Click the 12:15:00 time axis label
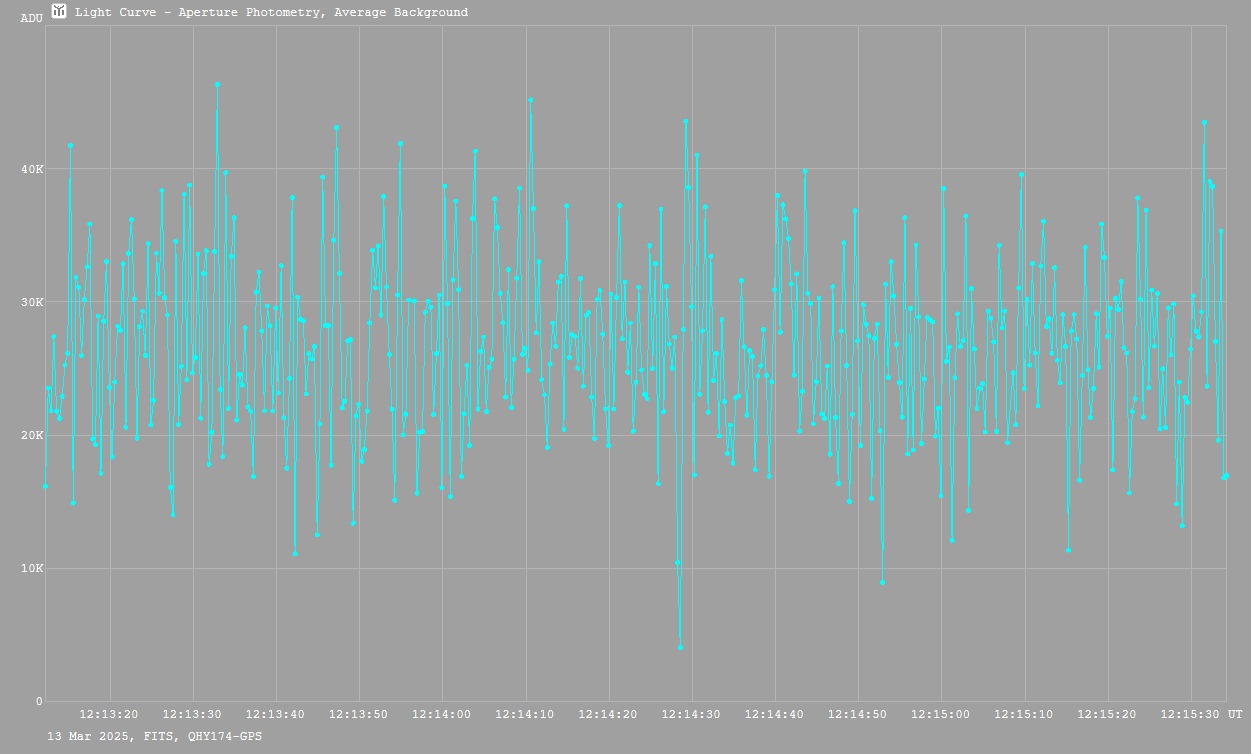Image resolution: width=1251 pixels, height=754 pixels. point(941,714)
